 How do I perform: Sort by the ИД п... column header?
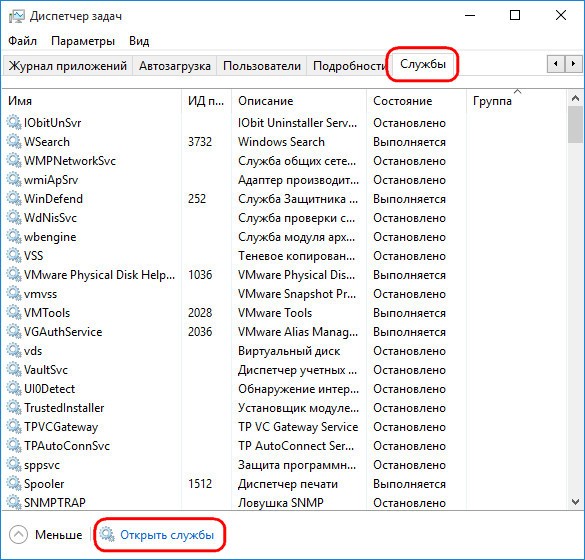tap(206, 101)
